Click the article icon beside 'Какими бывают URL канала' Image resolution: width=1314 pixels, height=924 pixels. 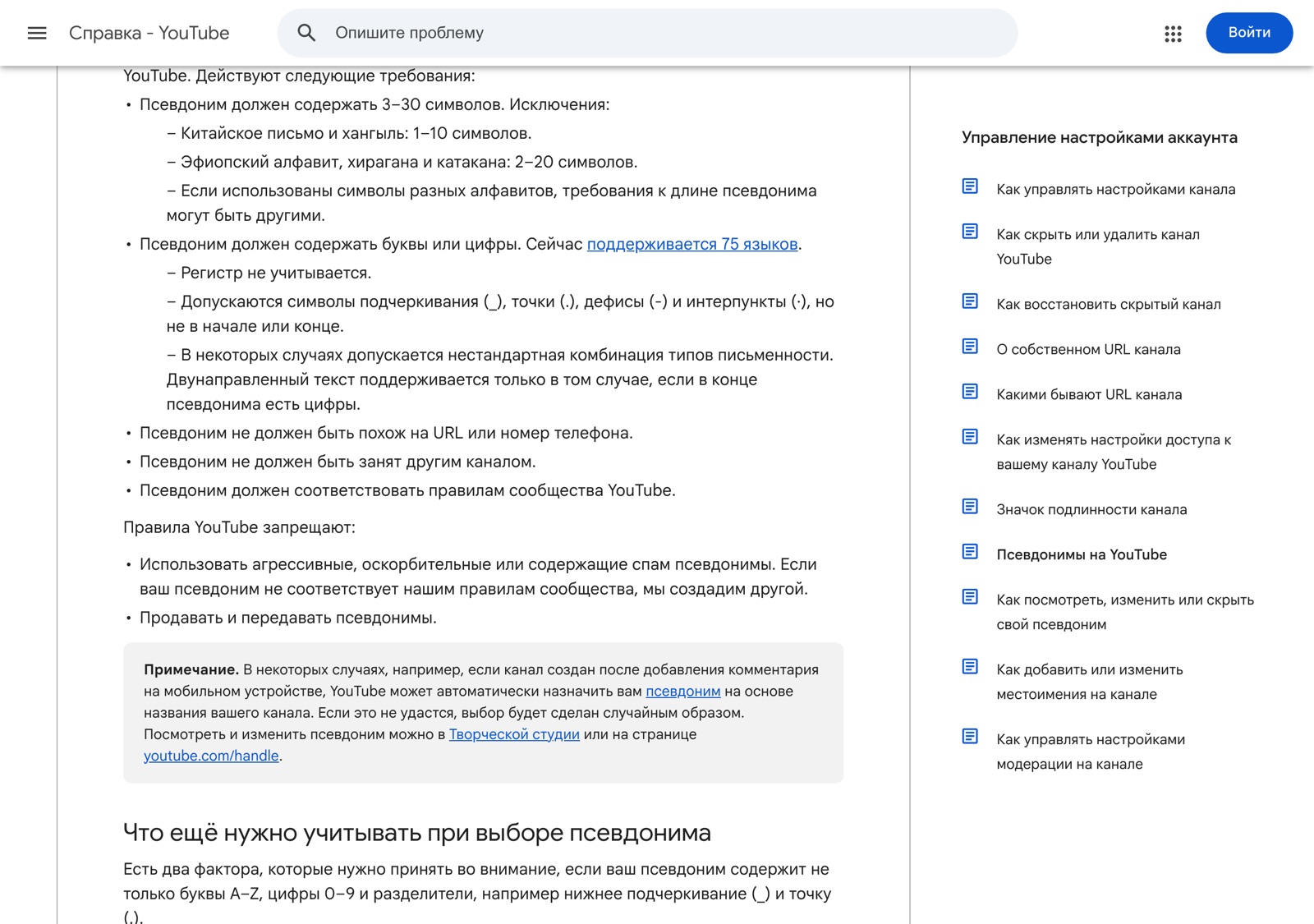pos(970,392)
